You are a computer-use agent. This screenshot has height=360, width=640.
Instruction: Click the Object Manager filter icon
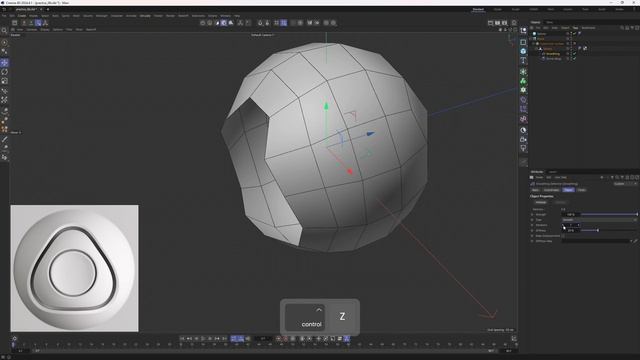632,28
